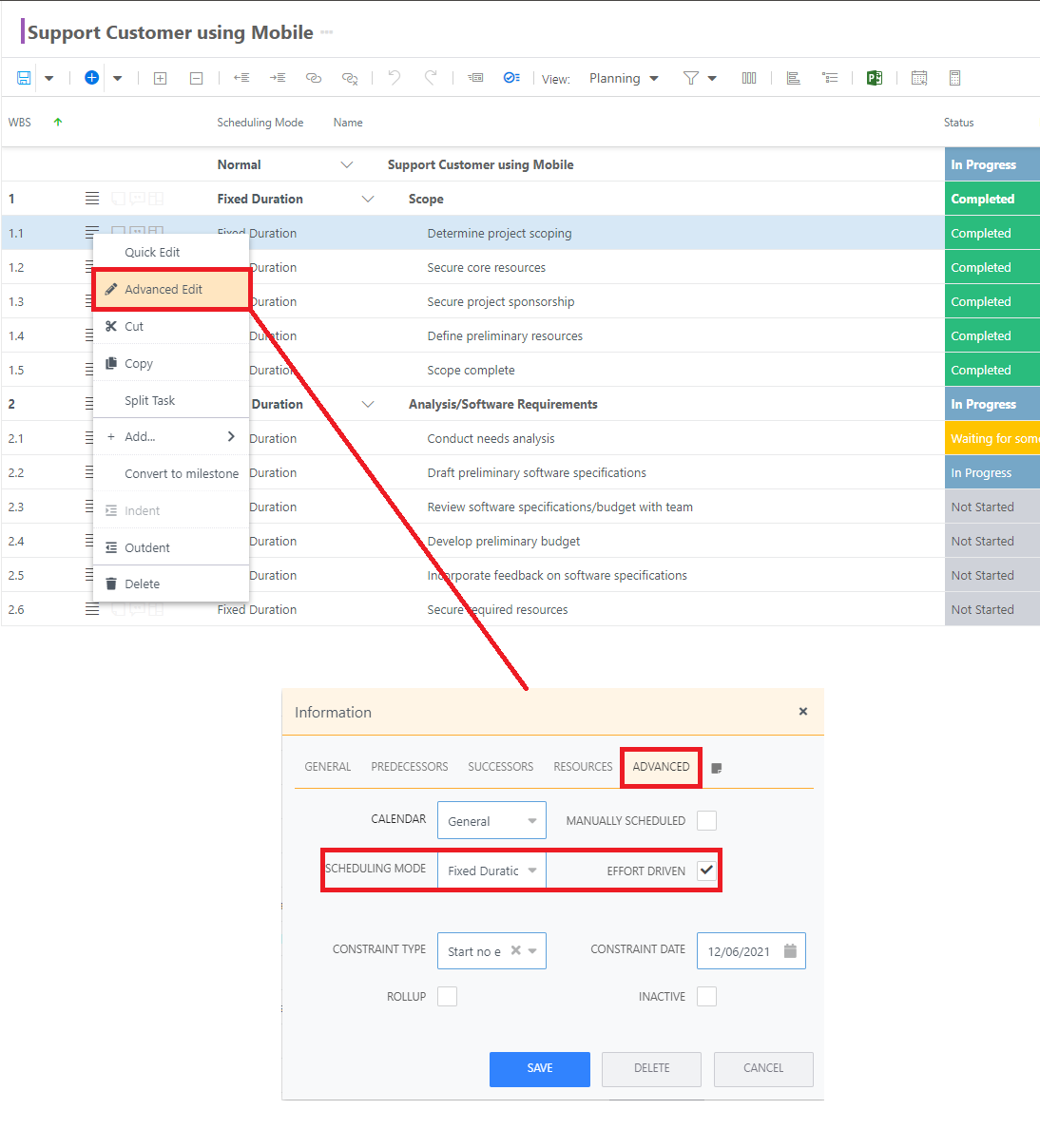
Task: Click the Cancel button in dialog
Action: (x=763, y=1068)
